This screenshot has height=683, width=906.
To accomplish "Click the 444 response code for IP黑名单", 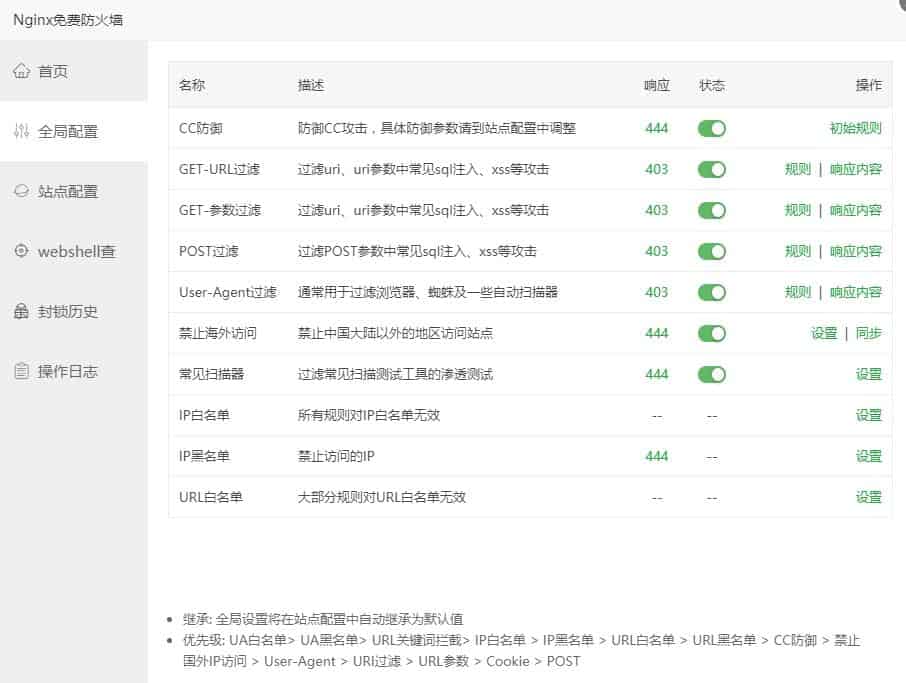I will 656,457.
